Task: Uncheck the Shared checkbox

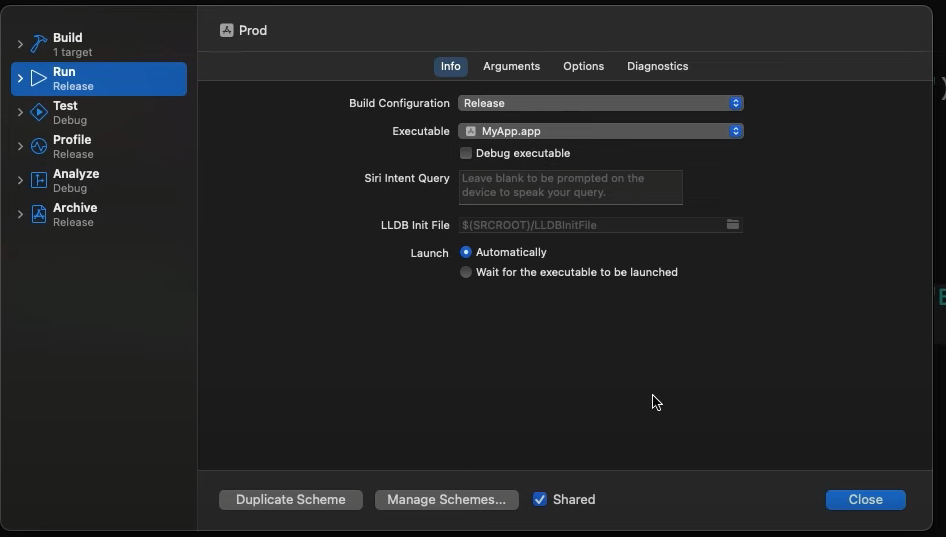Action: (540, 500)
